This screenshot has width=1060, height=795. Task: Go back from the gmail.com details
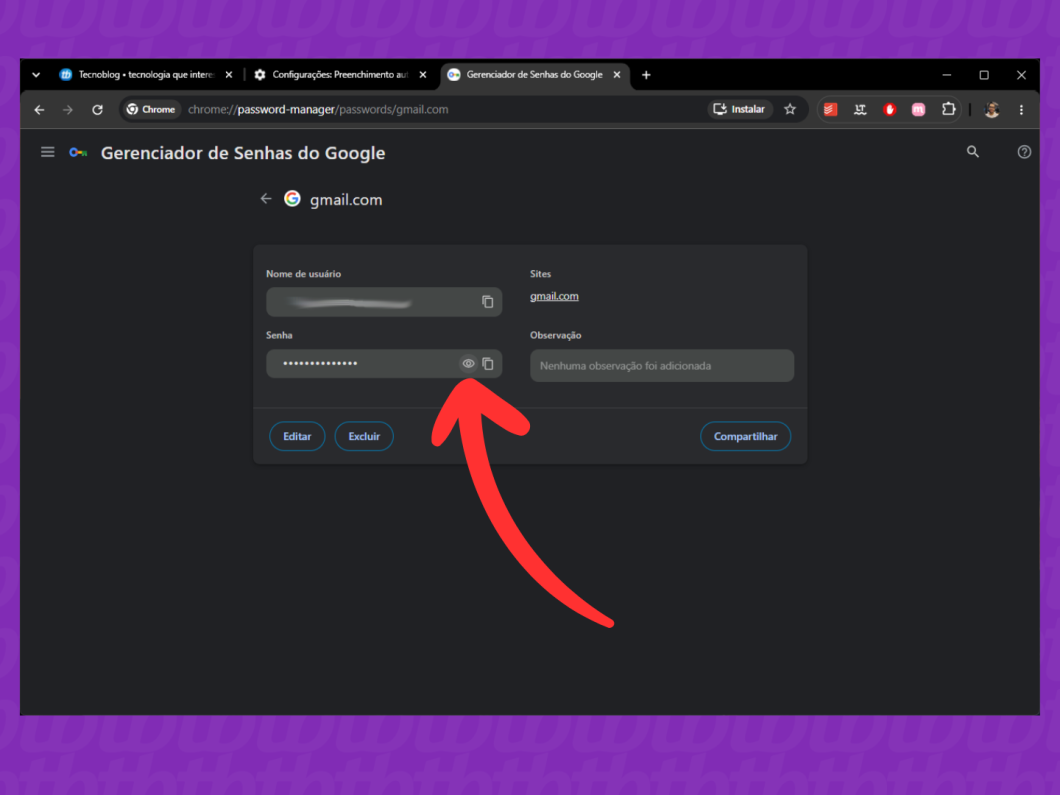(x=266, y=199)
